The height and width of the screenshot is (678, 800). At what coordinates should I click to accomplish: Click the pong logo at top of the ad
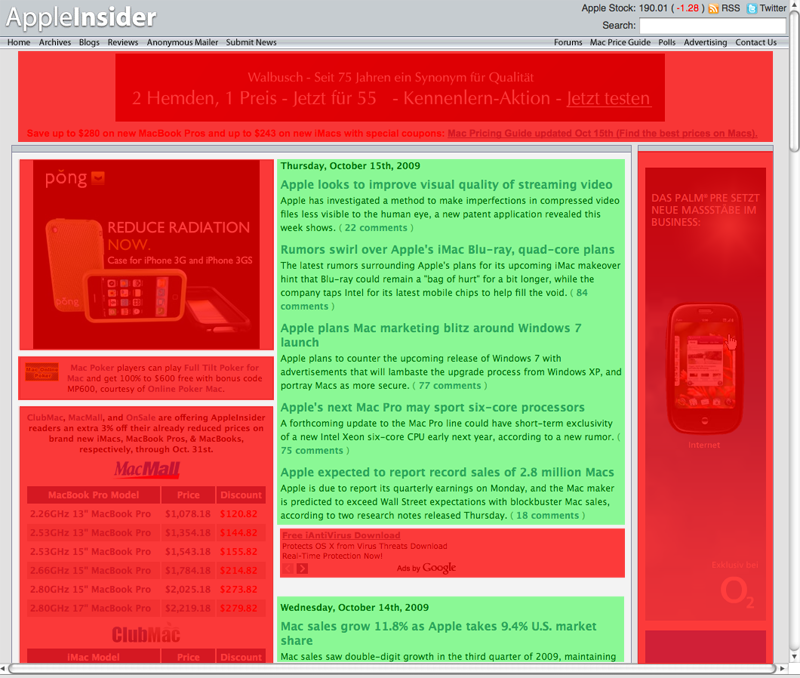[x=74, y=178]
